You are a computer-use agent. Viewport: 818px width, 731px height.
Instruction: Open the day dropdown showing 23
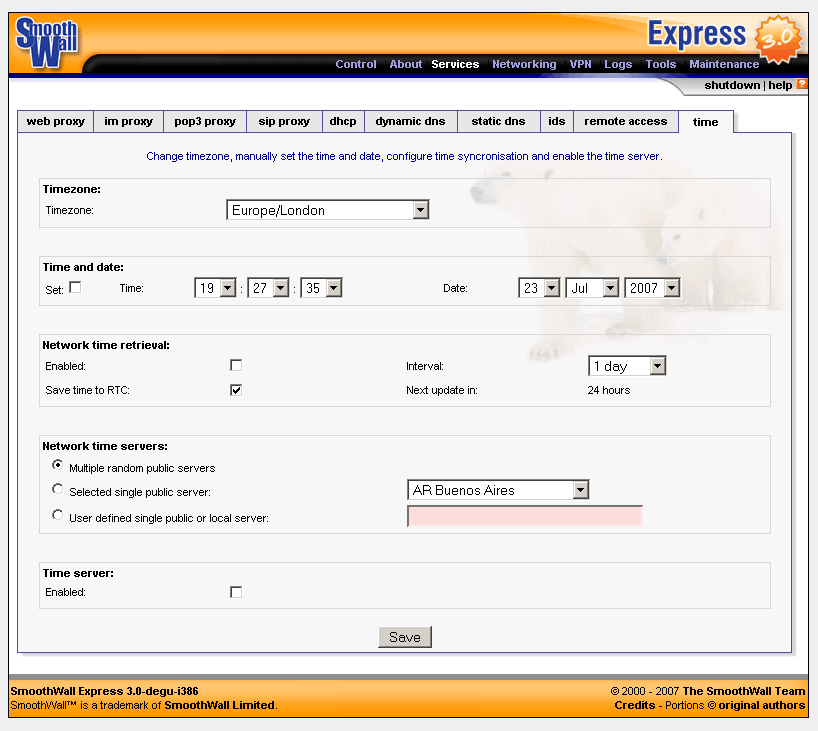pyautogui.click(x=539, y=287)
